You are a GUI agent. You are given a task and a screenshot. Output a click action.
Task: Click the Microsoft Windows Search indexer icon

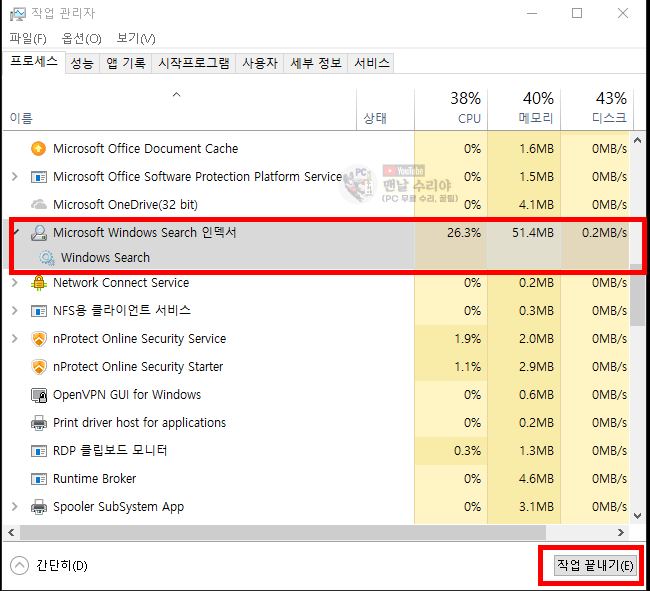tap(39, 233)
